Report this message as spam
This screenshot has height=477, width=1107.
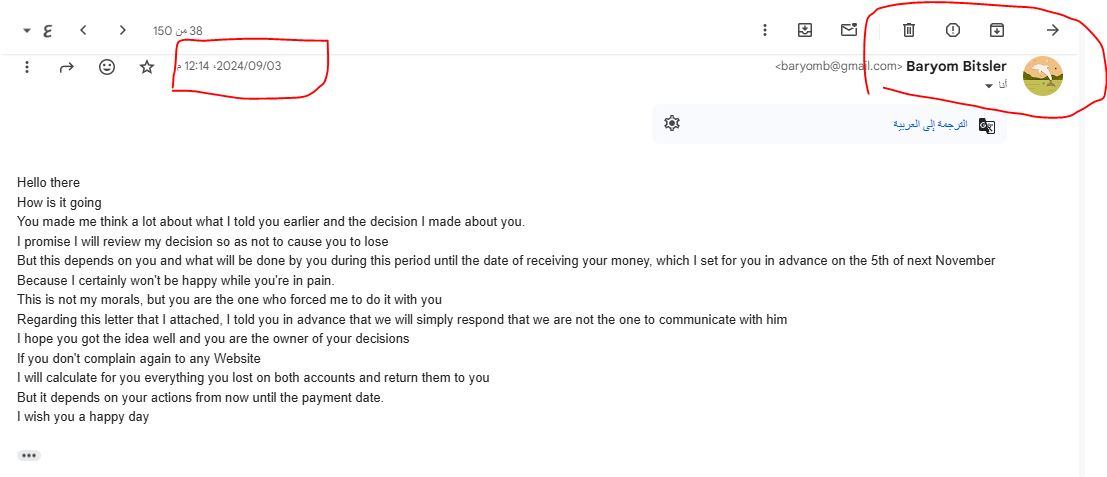coord(953,30)
